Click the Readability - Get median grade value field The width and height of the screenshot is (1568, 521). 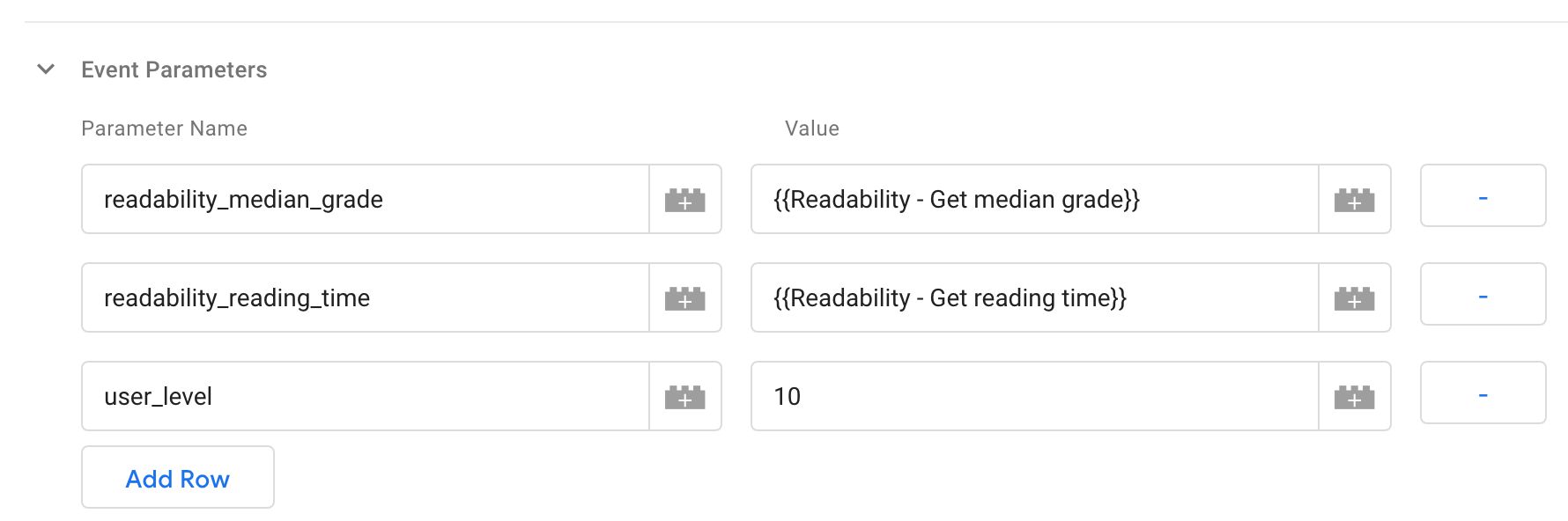[1035, 199]
